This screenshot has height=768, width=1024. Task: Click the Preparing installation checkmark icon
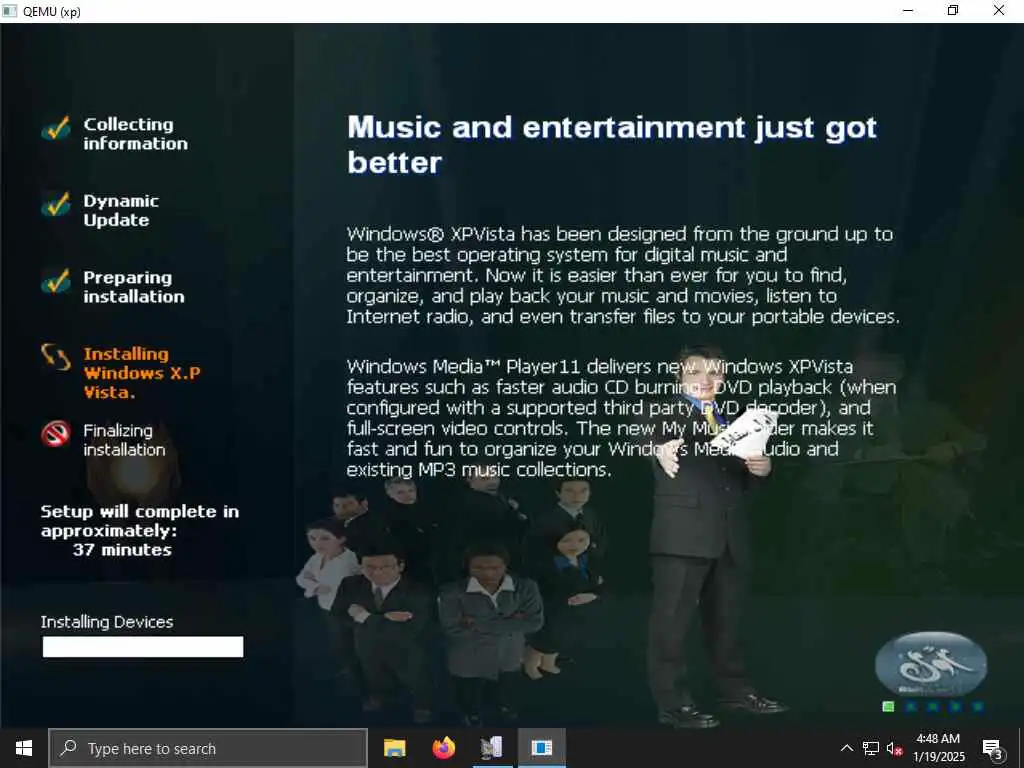tap(56, 281)
